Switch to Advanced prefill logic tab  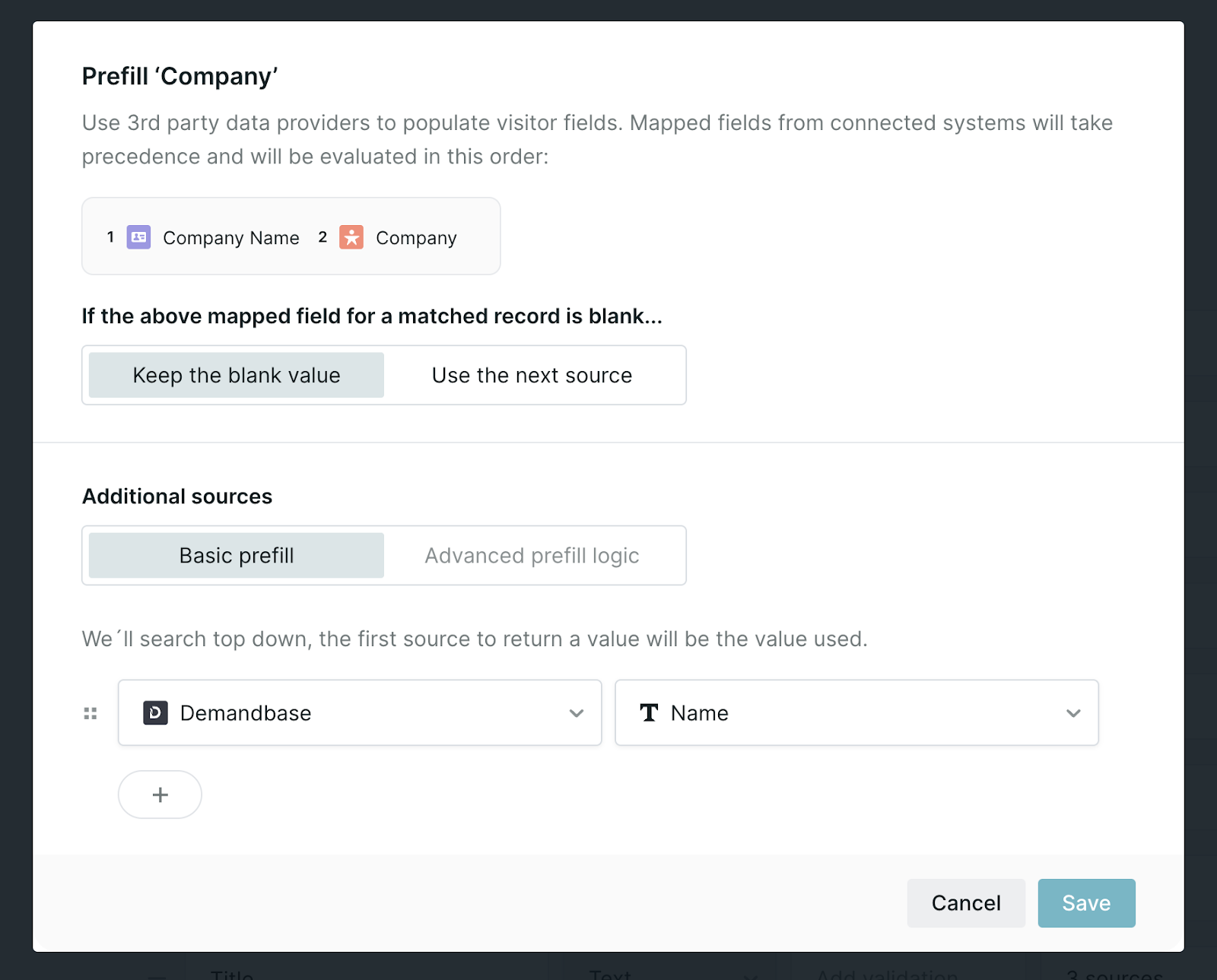click(532, 555)
